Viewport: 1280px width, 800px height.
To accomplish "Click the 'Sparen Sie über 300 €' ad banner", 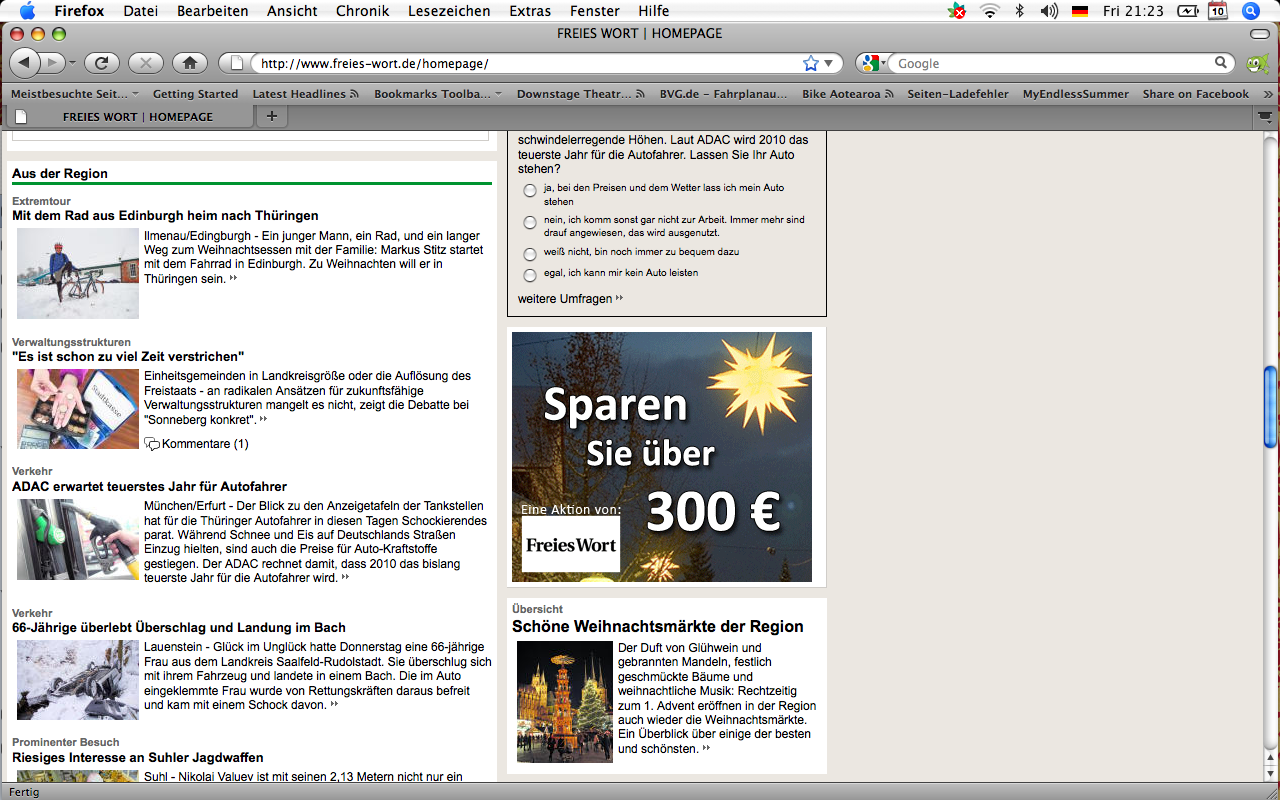I will pyautogui.click(x=662, y=457).
